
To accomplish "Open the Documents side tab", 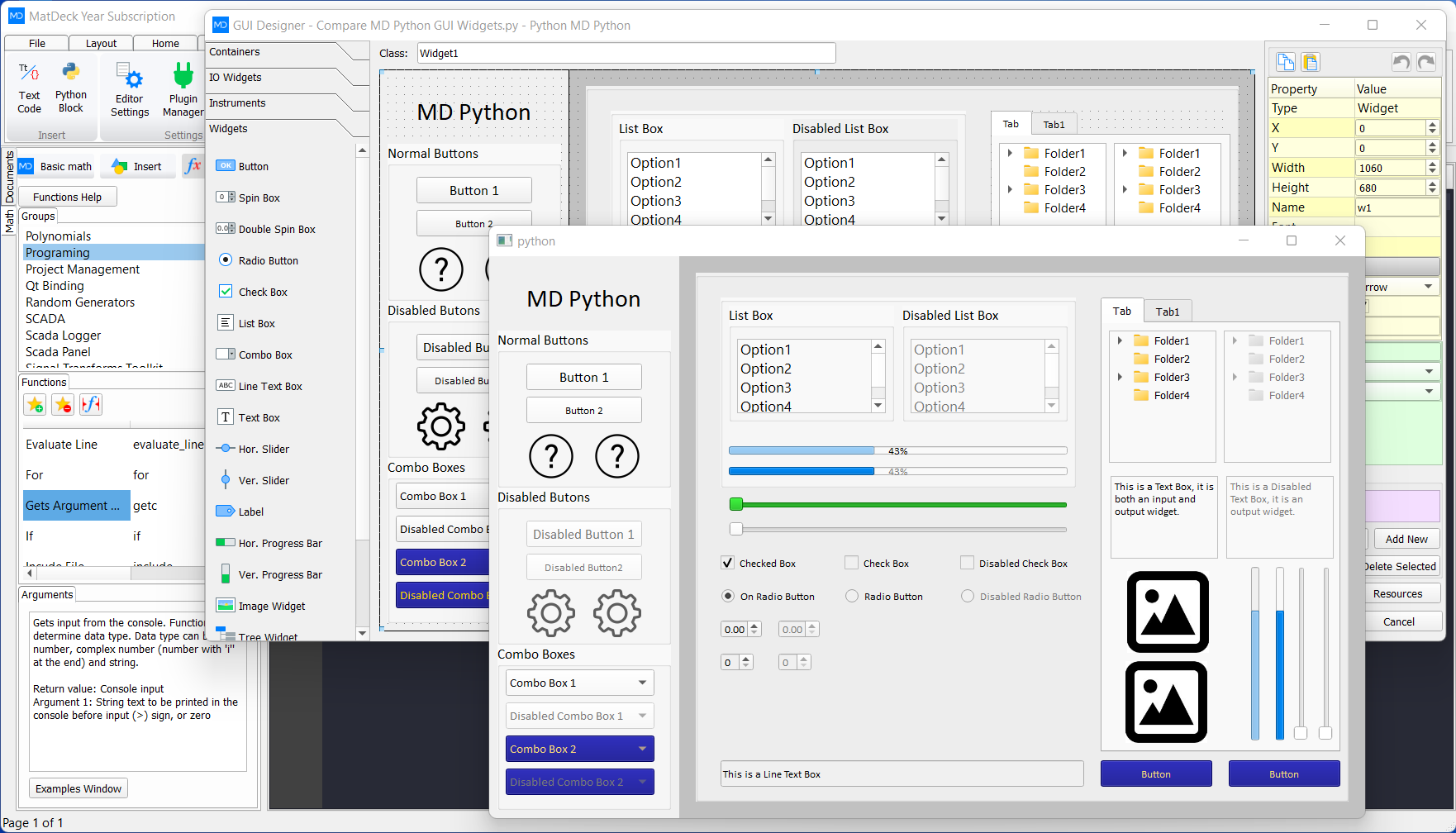I will pyautogui.click(x=9, y=176).
